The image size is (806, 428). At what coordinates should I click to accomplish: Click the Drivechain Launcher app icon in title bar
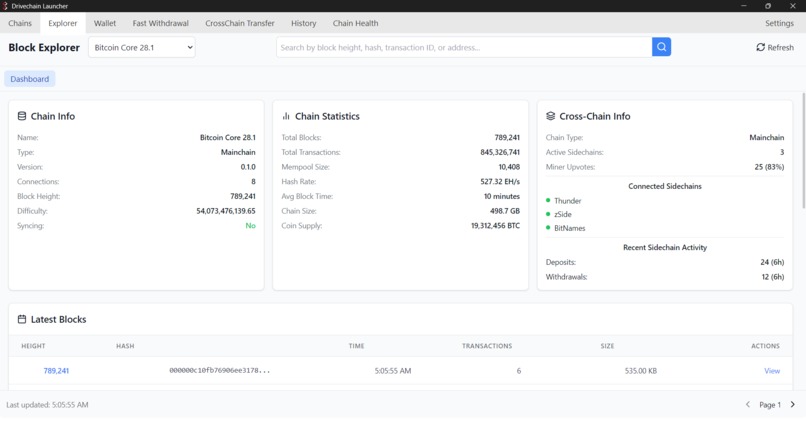click(5, 6)
